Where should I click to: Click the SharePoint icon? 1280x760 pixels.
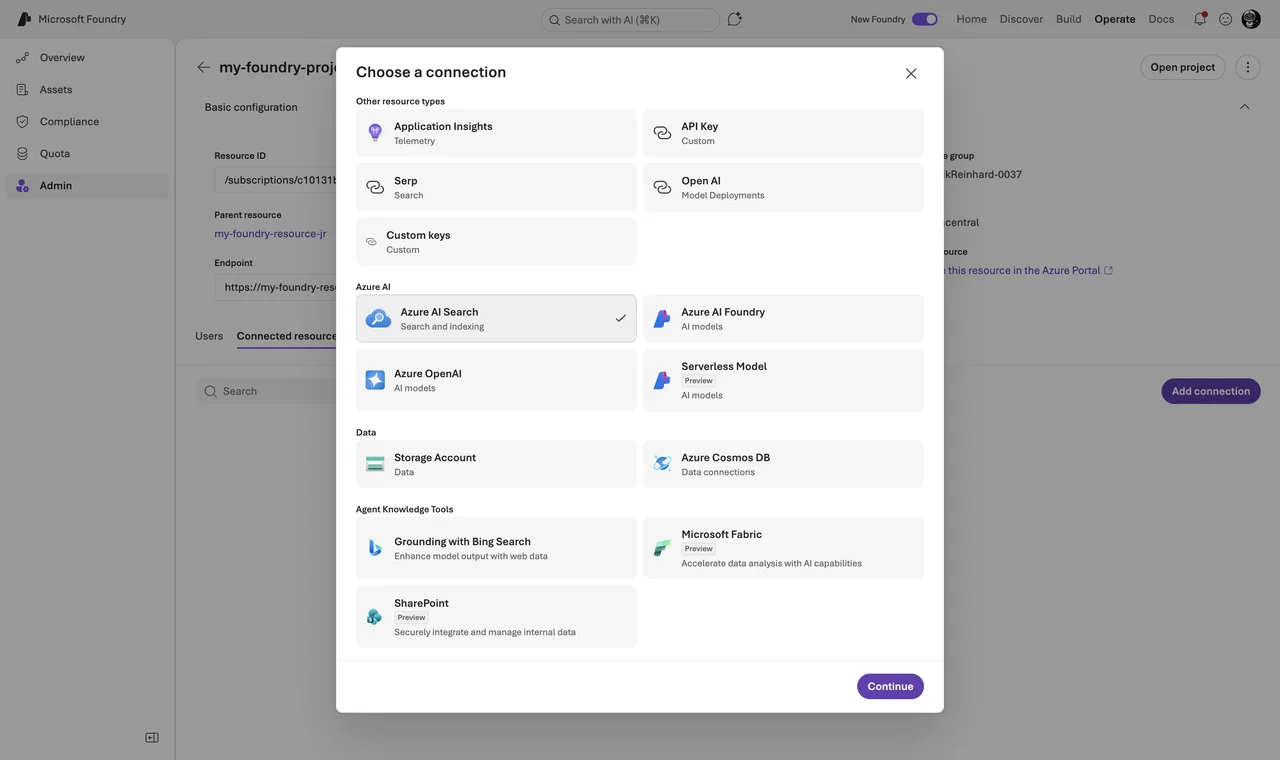(374, 617)
